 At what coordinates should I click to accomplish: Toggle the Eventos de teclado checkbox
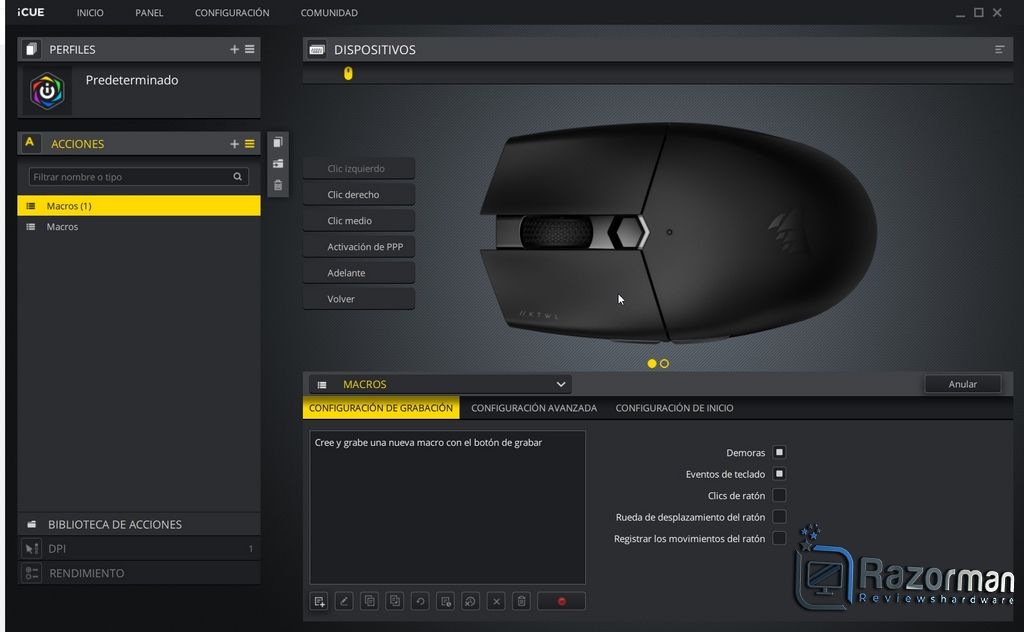779,473
